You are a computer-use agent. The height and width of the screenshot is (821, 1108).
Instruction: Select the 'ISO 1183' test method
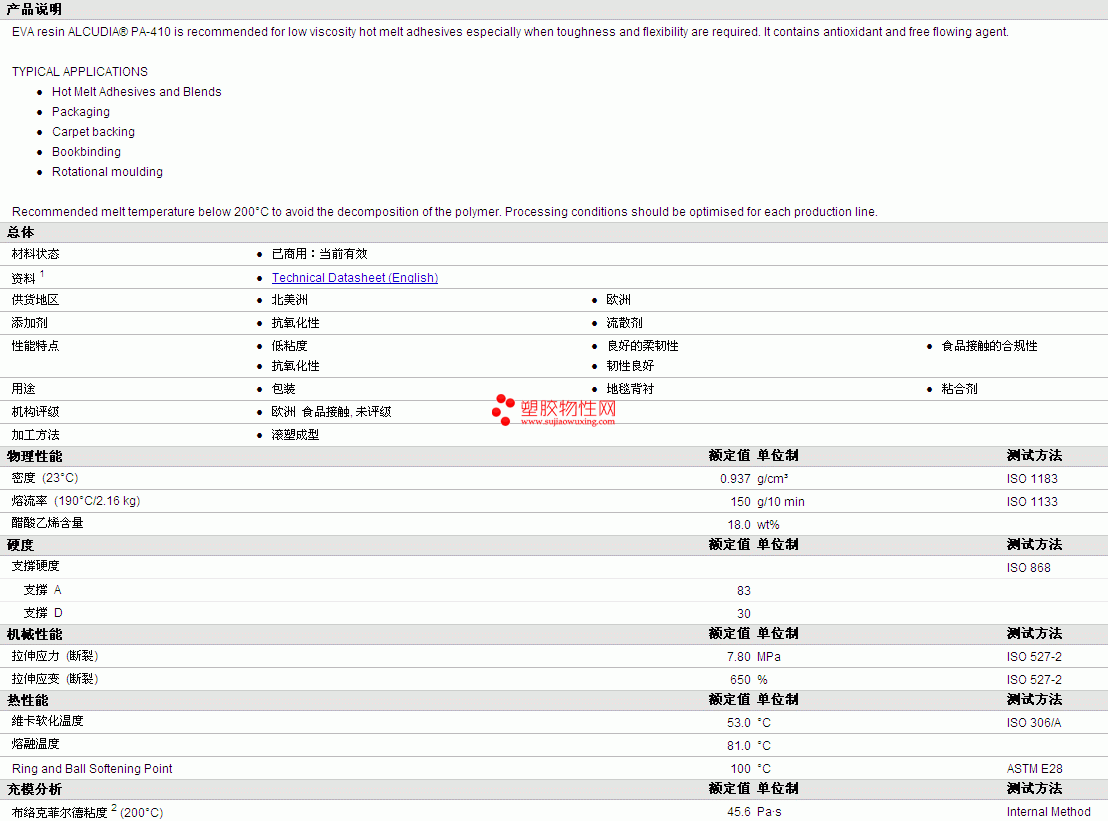[x=1032, y=479]
